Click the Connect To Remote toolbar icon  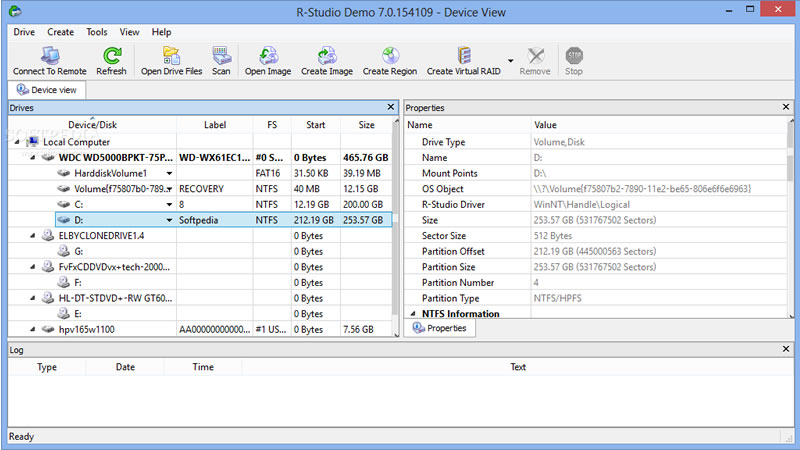[50, 55]
